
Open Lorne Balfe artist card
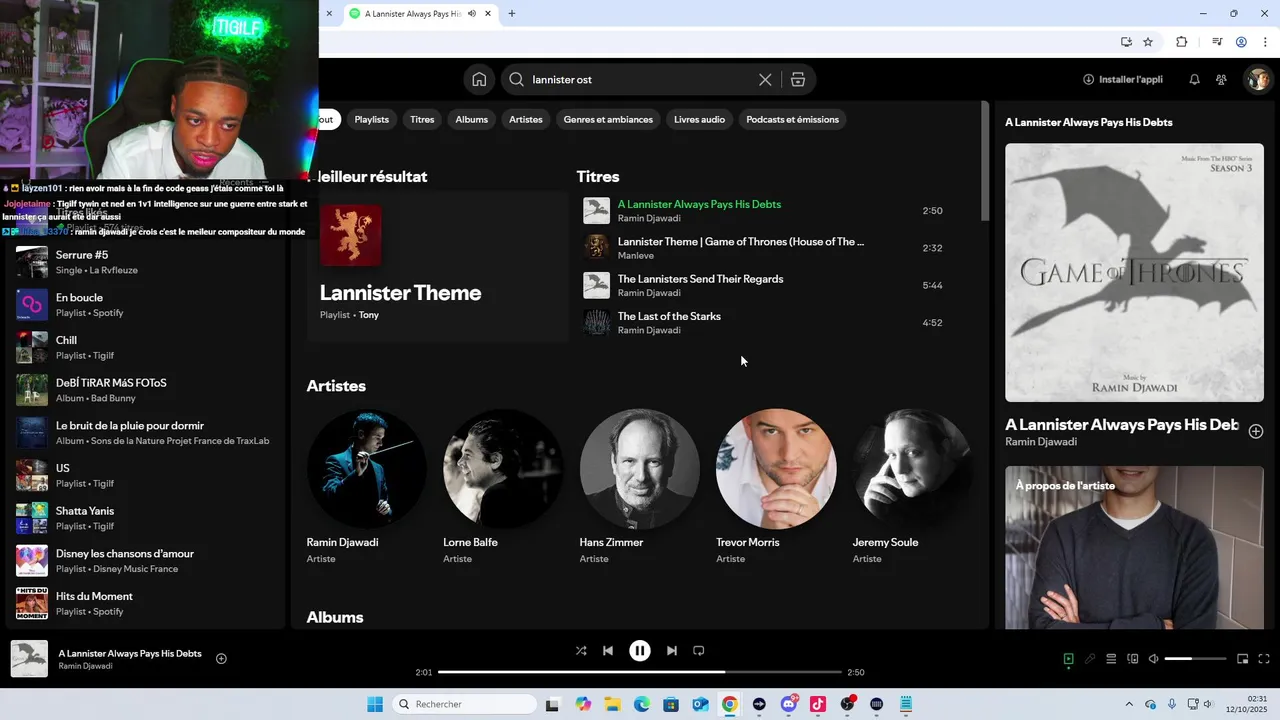(503, 487)
